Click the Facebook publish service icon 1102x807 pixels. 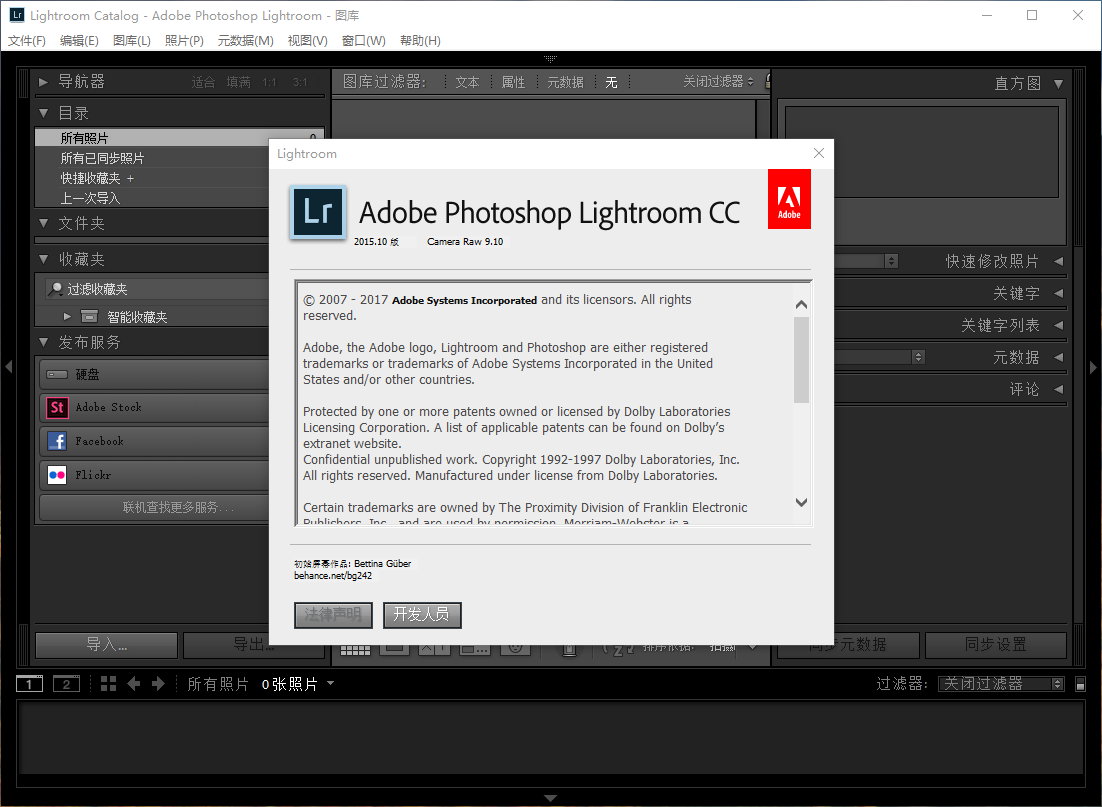coord(57,441)
